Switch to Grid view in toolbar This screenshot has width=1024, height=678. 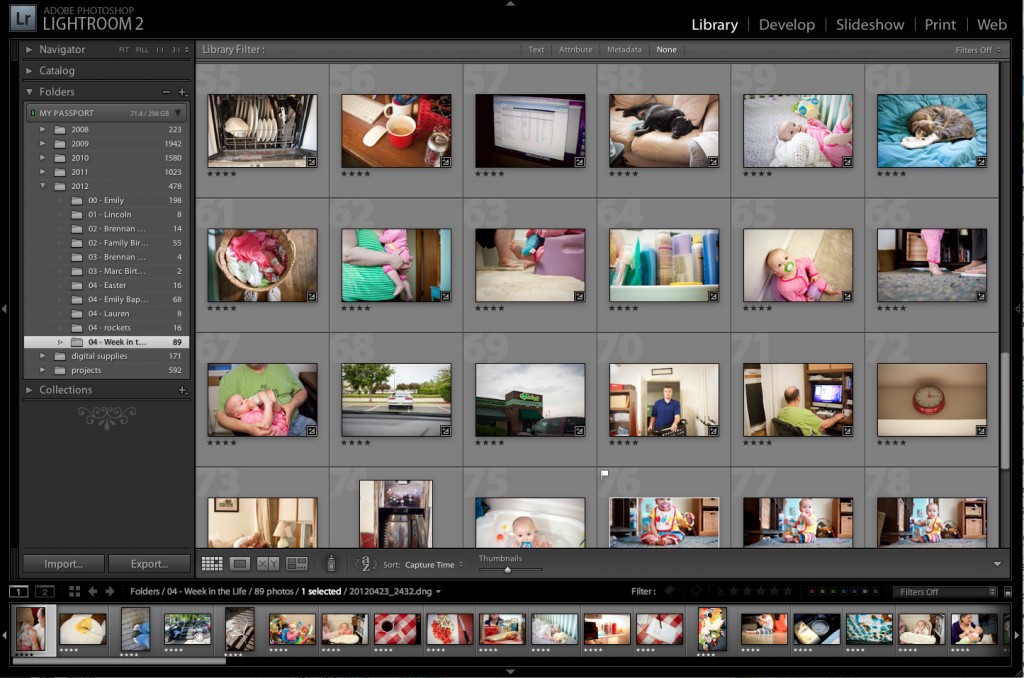(x=212, y=564)
